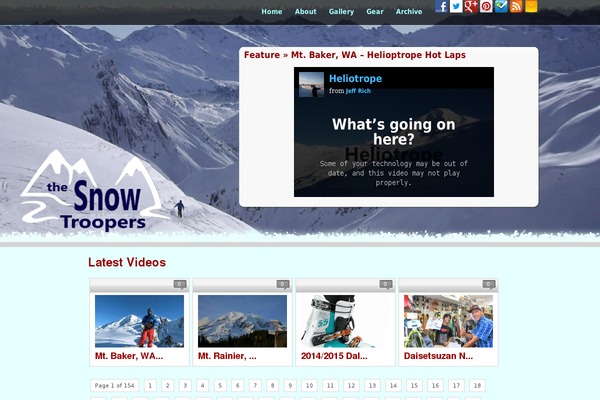Click the 'Latest Videos' heading
This screenshot has height=400, width=600.
[x=127, y=262]
